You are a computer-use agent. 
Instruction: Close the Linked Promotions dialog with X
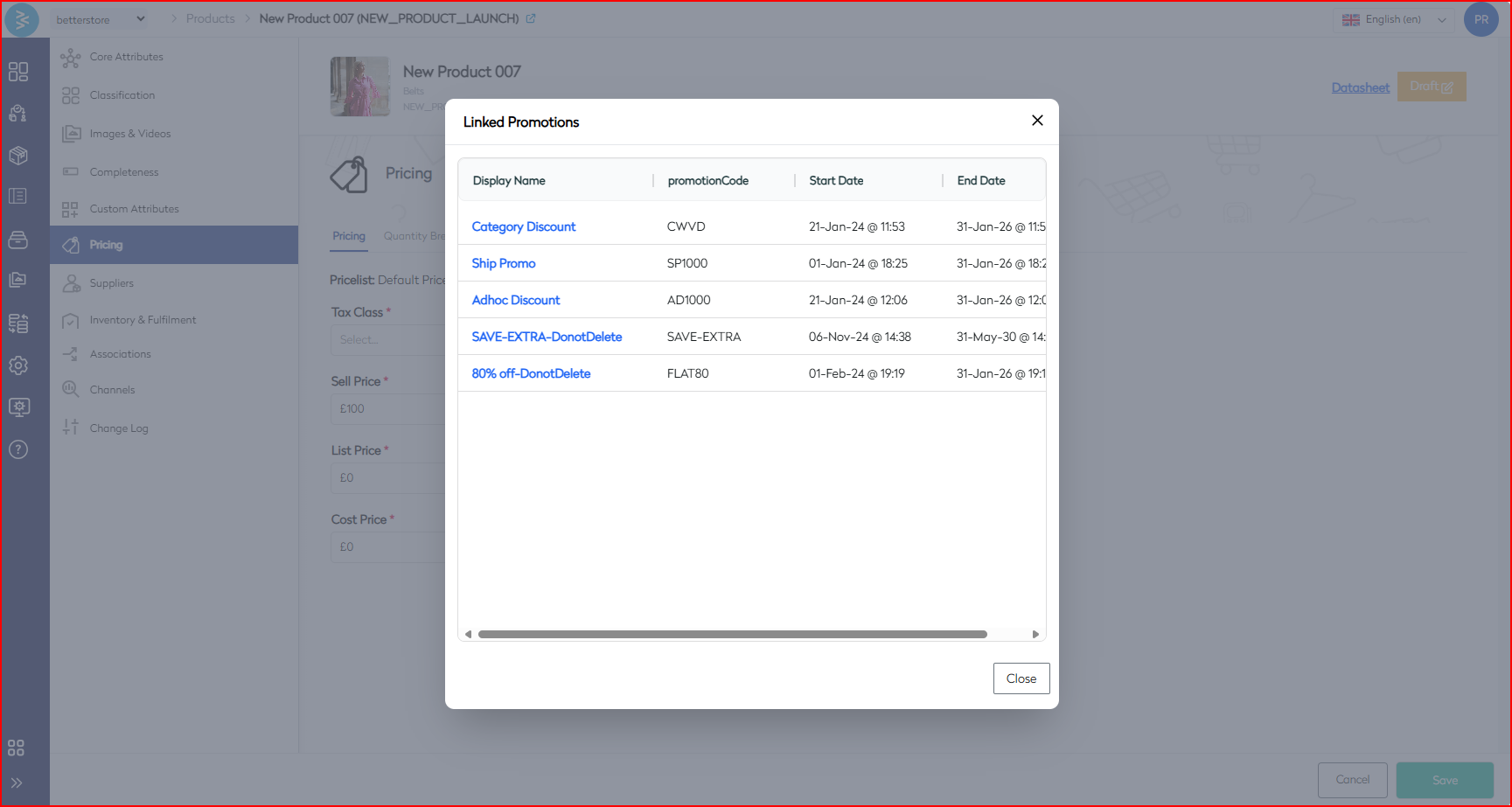pyautogui.click(x=1037, y=121)
